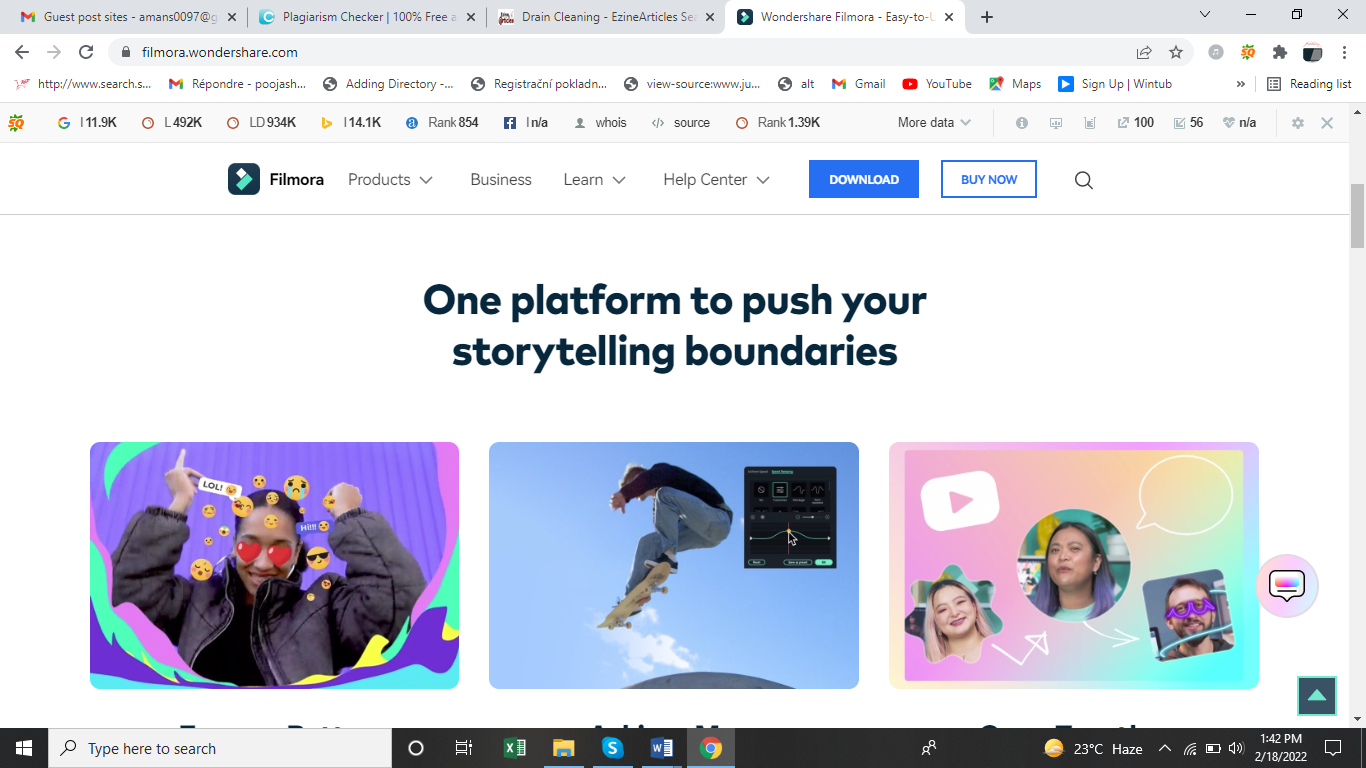This screenshot has width=1366, height=768.
Task: Click the taskbar search box
Action: tap(219, 748)
